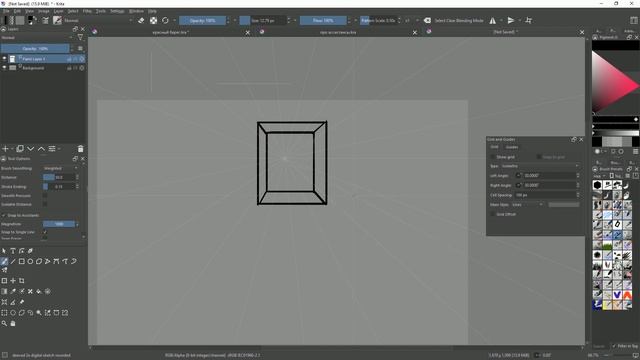The height and width of the screenshot is (360, 640).
Task: Switch to first Russian-named document tab
Action: (x=170, y=32)
